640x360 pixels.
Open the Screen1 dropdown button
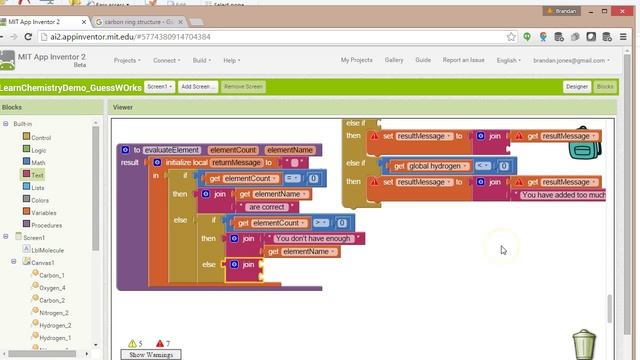(159, 87)
